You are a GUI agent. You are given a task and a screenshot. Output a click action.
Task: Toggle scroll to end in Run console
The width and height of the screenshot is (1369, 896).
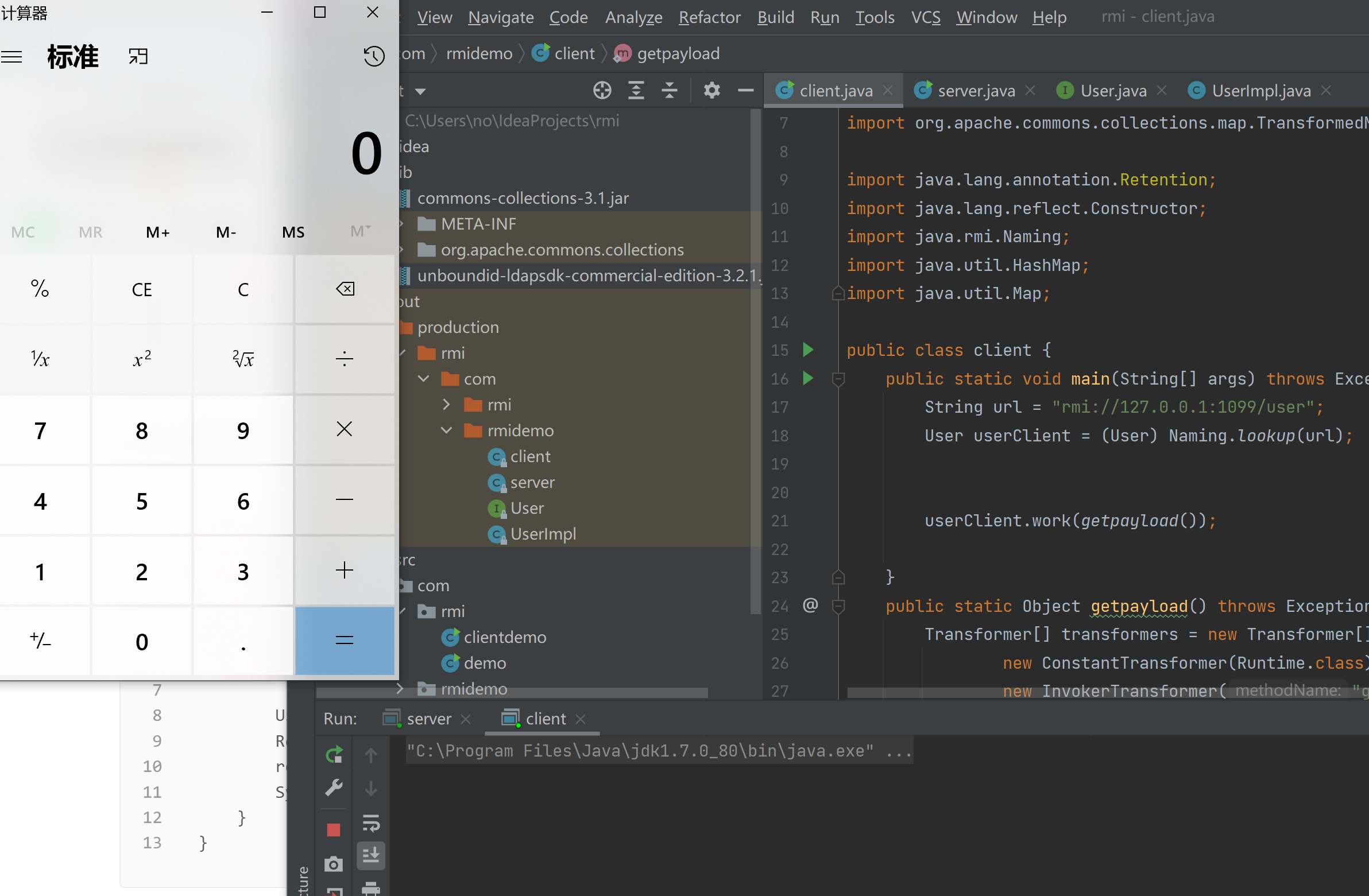coord(371,856)
